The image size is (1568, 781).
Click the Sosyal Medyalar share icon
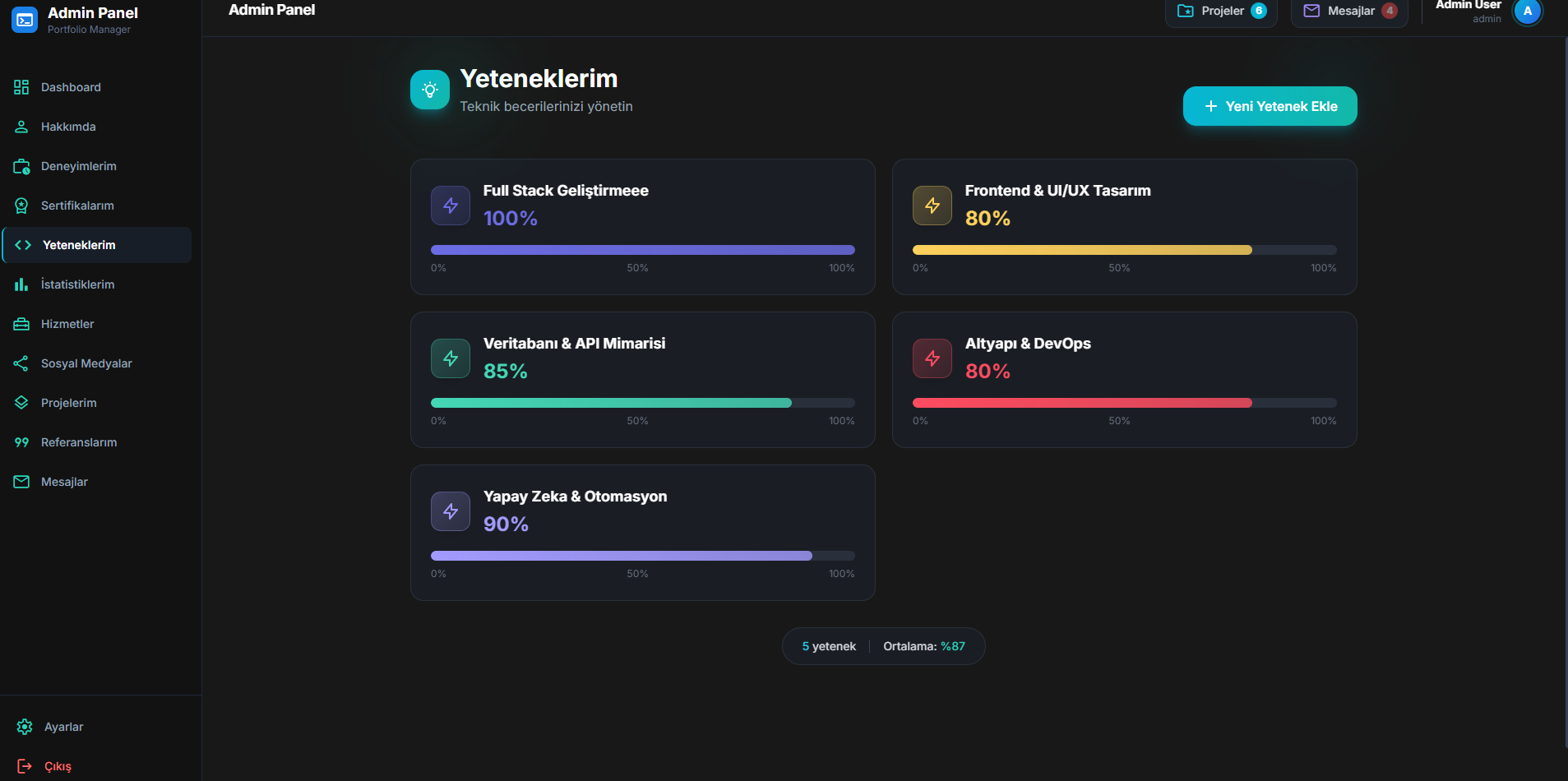[21, 363]
